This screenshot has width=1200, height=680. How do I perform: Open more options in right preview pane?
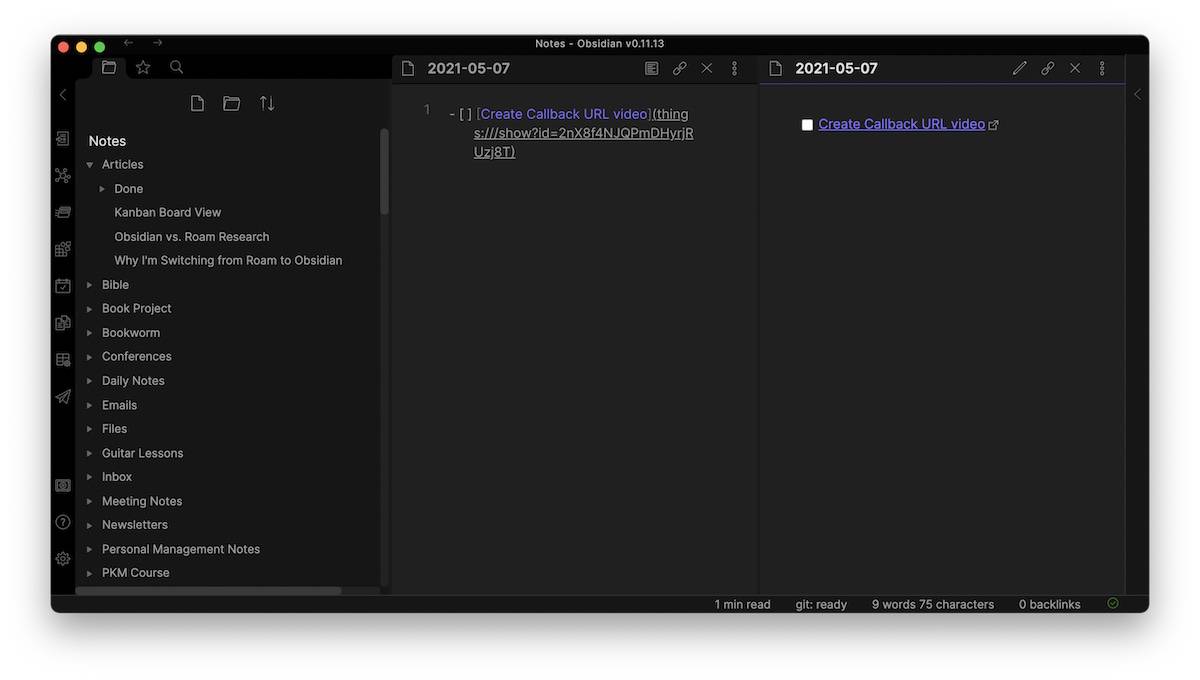(1102, 69)
